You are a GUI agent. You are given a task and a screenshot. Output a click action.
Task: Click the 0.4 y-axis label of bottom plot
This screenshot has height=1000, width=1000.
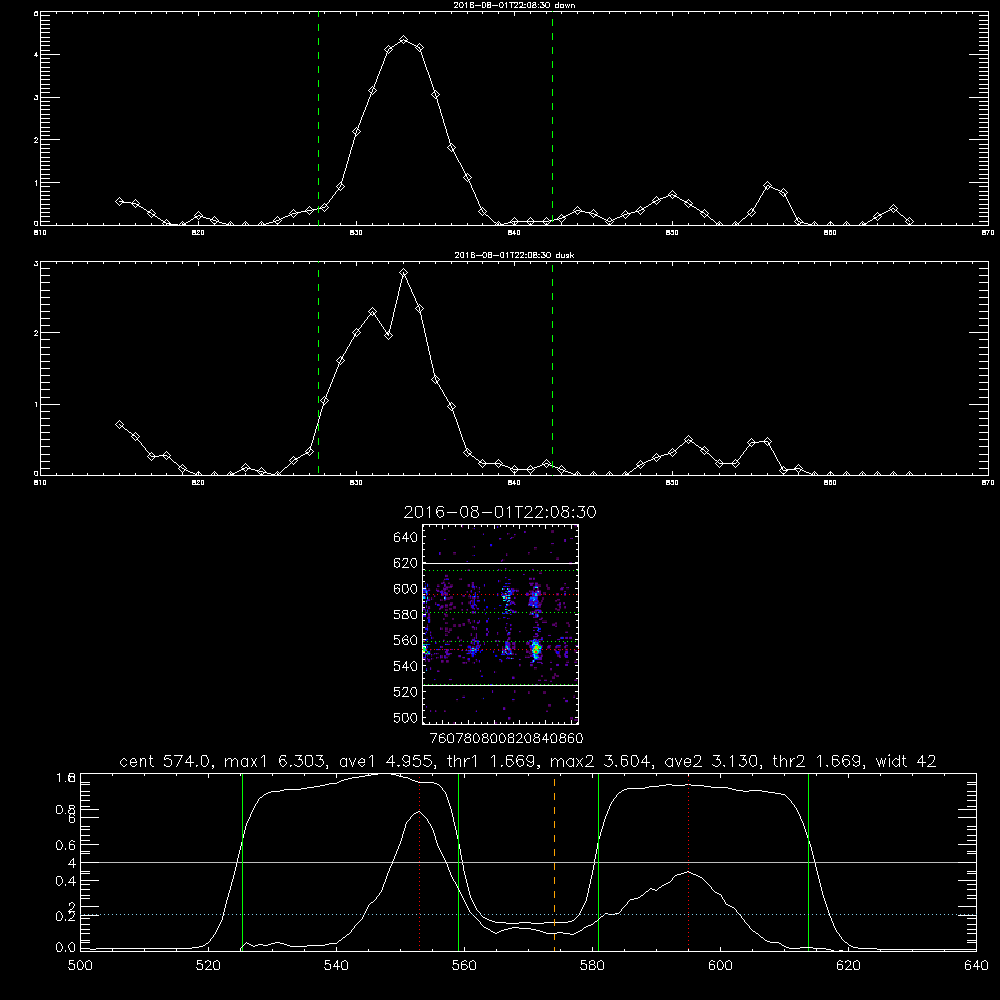coord(66,881)
